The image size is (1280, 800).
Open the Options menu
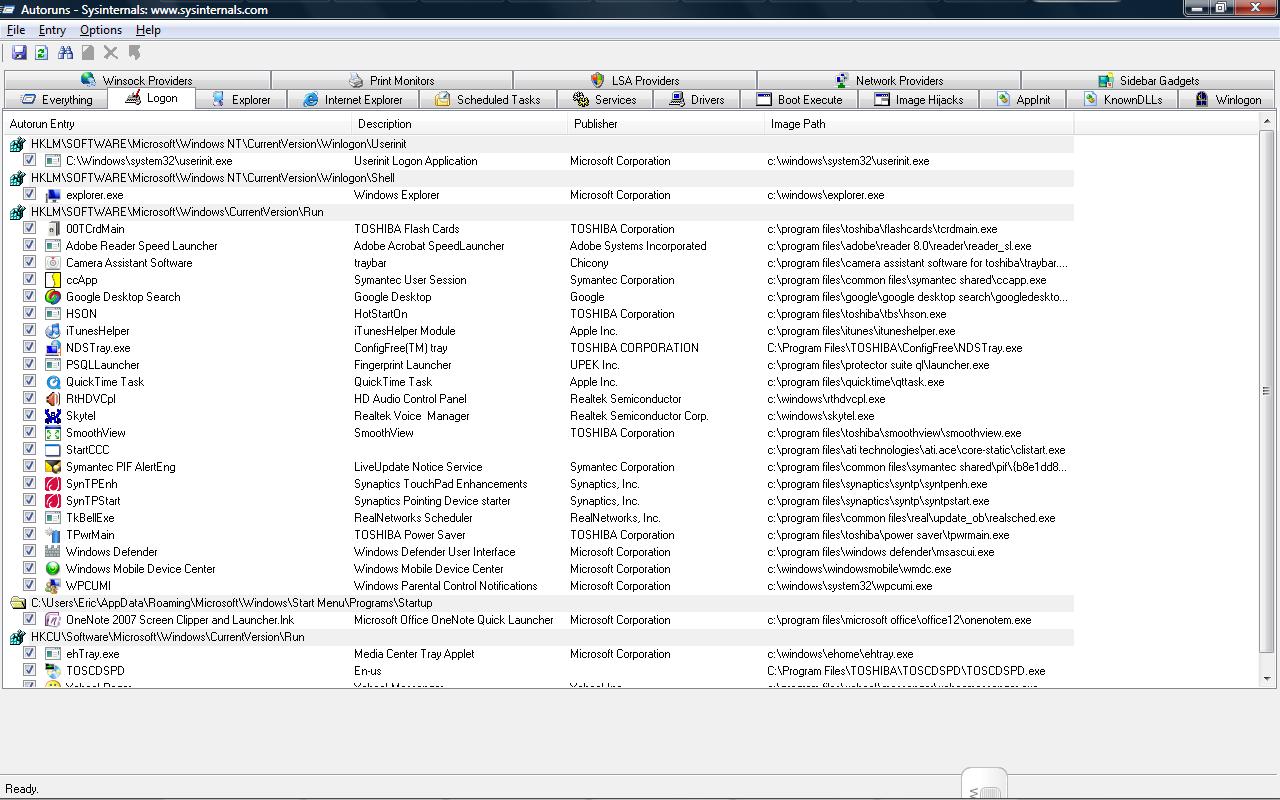click(101, 30)
